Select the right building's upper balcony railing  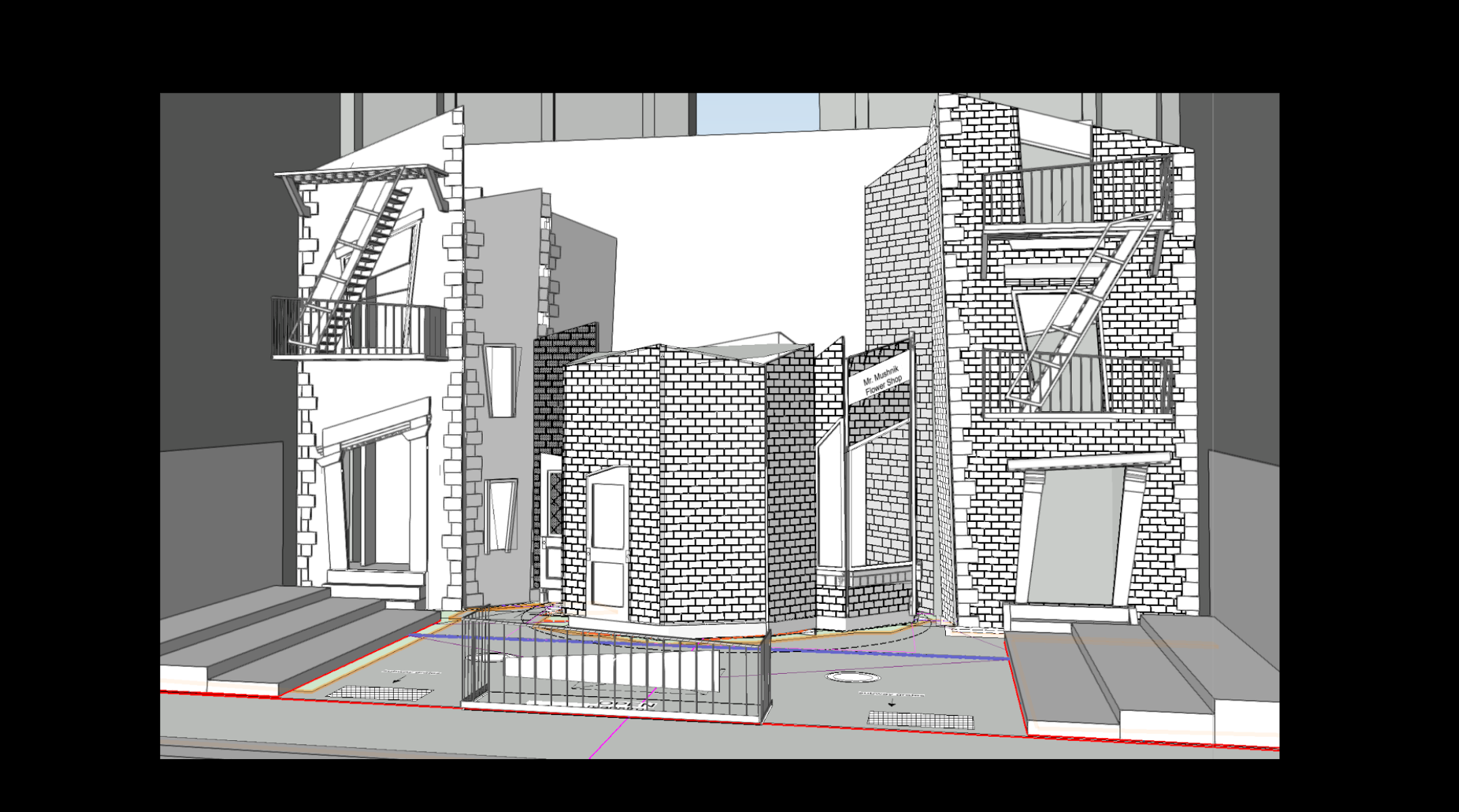(1078, 193)
